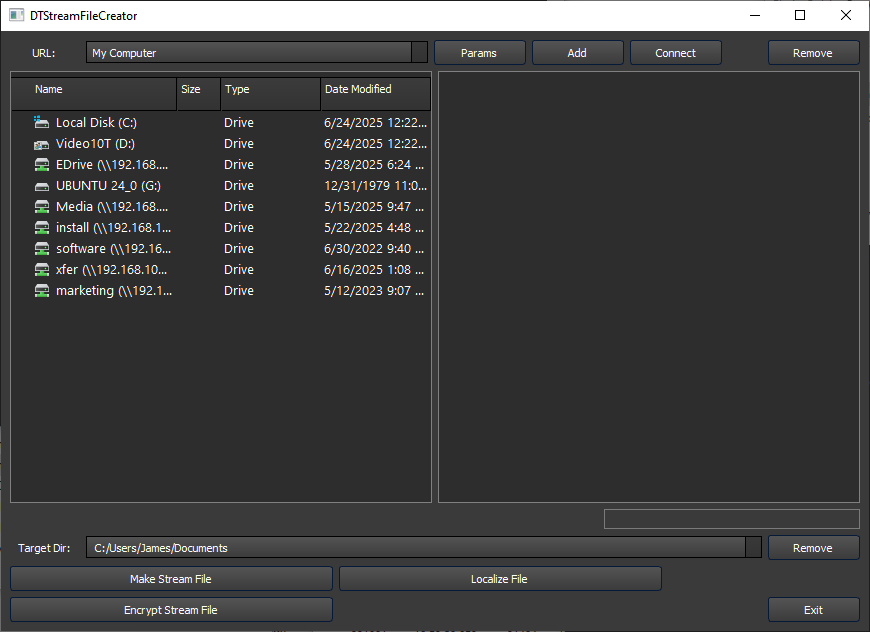Click the 5/28/2025 6:24 date cell
The width and height of the screenshot is (870, 632).
(x=374, y=165)
